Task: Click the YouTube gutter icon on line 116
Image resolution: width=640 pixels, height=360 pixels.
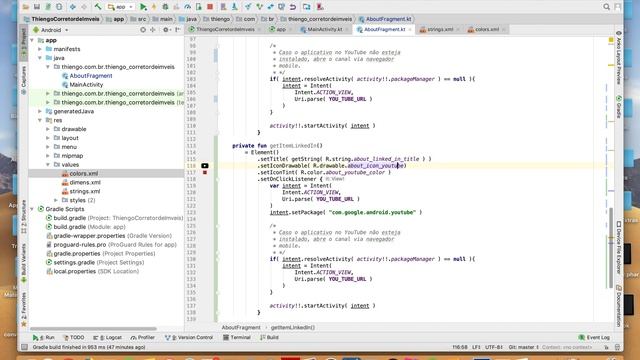Action: click(x=205, y=166)
